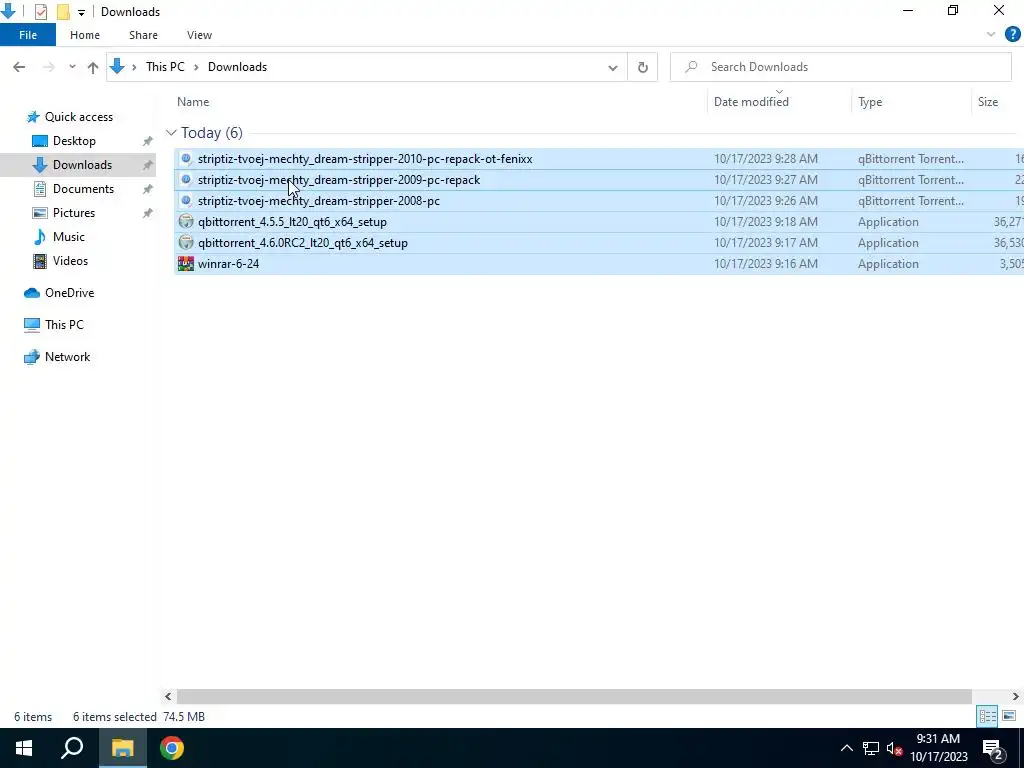Screen dimensions: 1024x768
Task: Click This PC in the address bar
Action: coord(165,67)
